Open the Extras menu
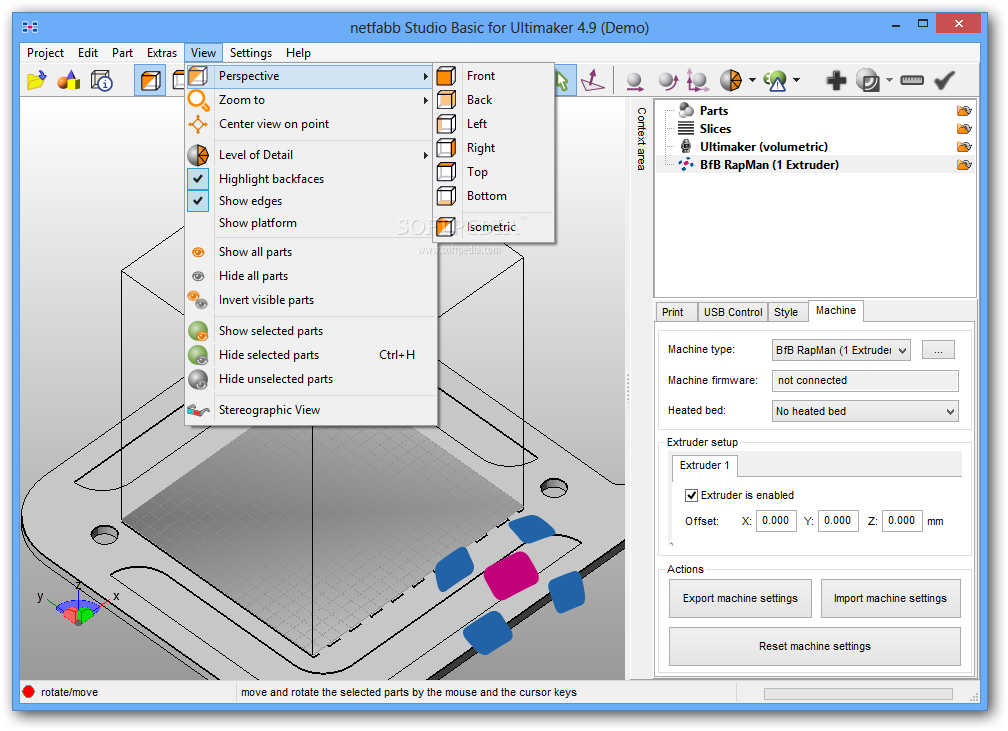The height and width of the screenshot is (731, 1008). click(162, 53)
